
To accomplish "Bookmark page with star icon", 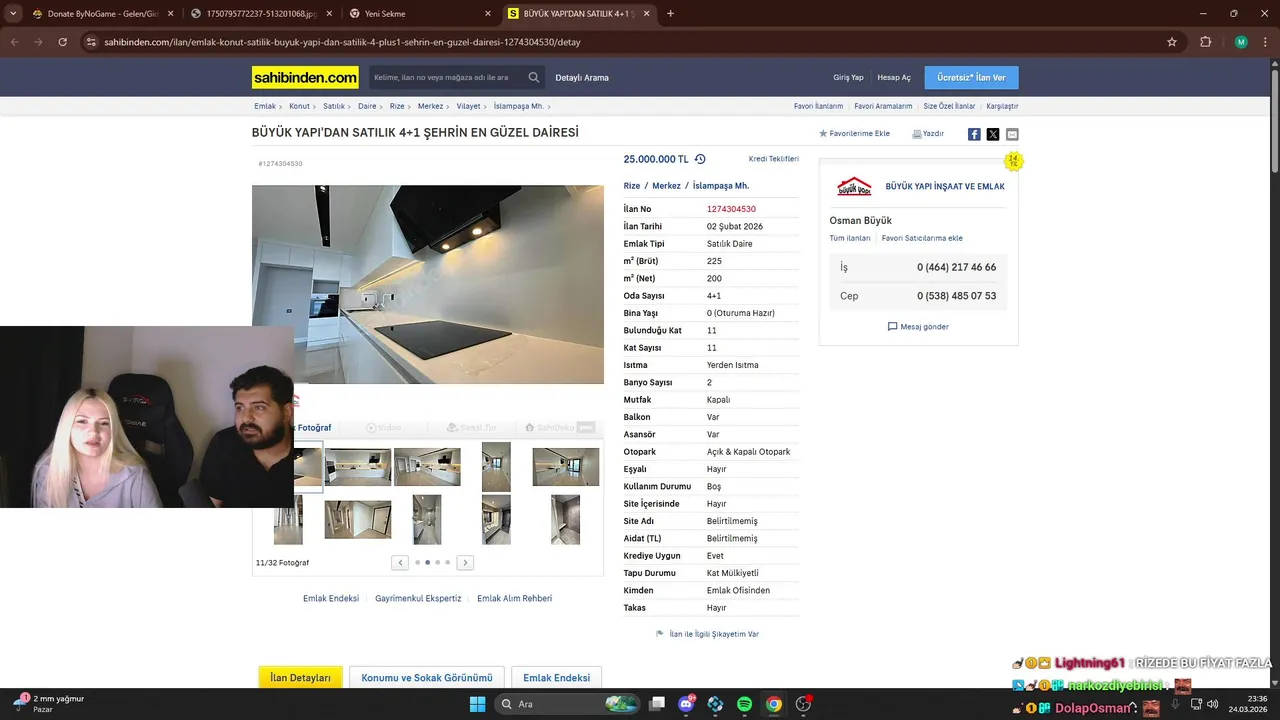I will [1172, 42].
